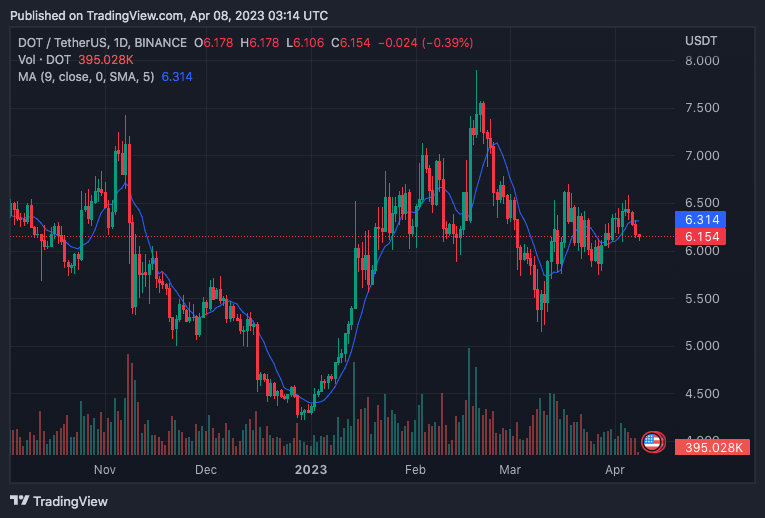Screen dimensions: 765x518
Task: Click the blue 6.314 MA value in legend
Action: [177, 77]
